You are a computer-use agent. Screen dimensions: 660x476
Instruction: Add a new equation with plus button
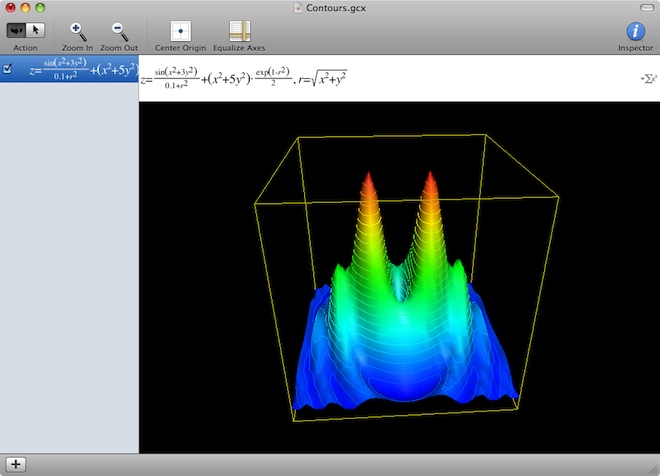[x=18, y=465]
